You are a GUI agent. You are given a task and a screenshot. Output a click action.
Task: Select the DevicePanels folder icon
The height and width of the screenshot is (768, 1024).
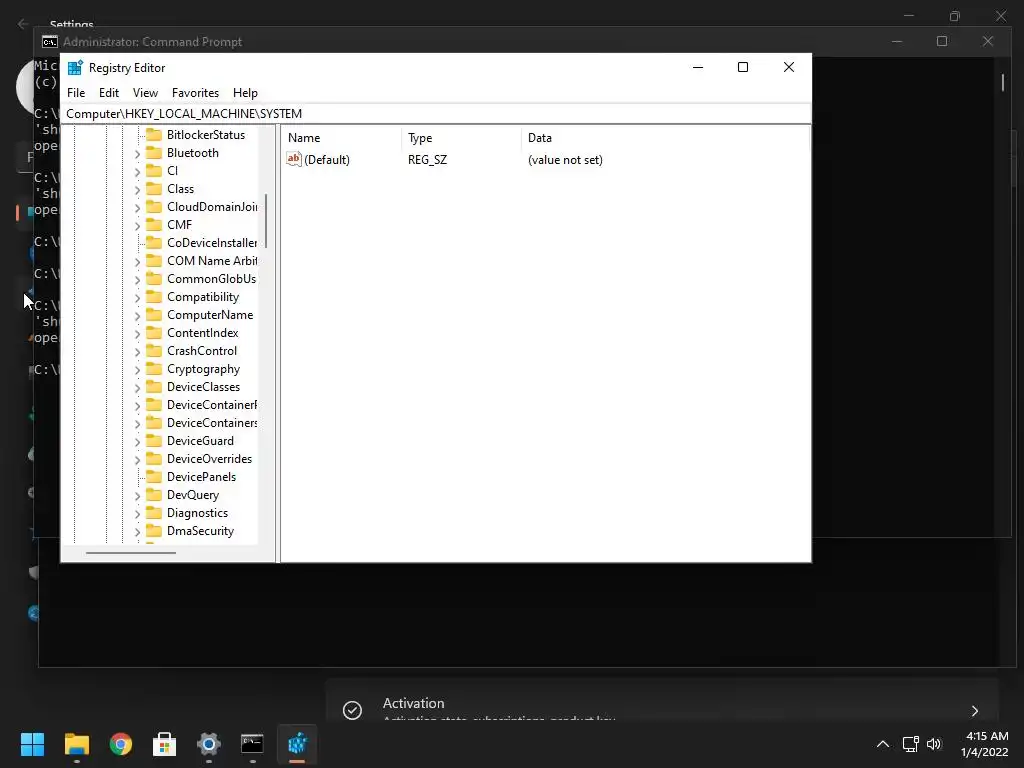point(153,477)
